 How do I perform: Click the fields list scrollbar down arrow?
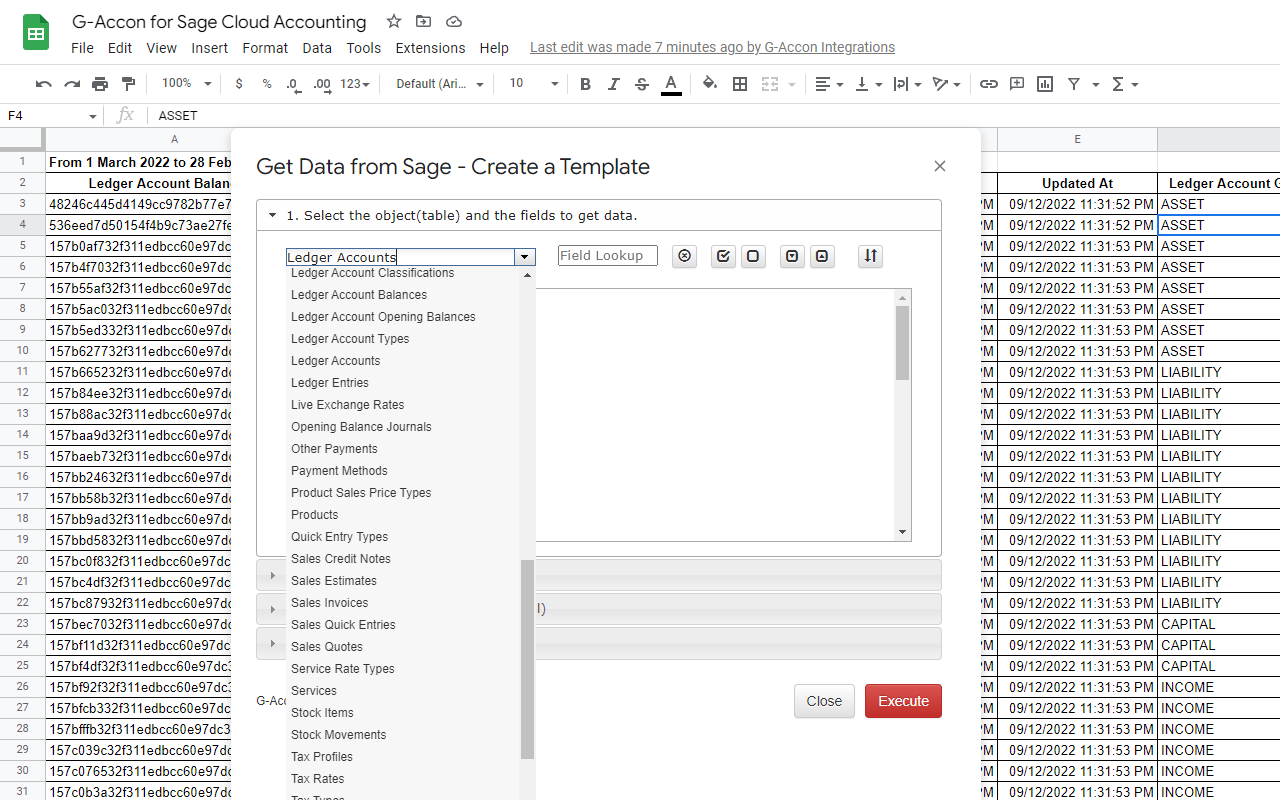coord(903,532)
